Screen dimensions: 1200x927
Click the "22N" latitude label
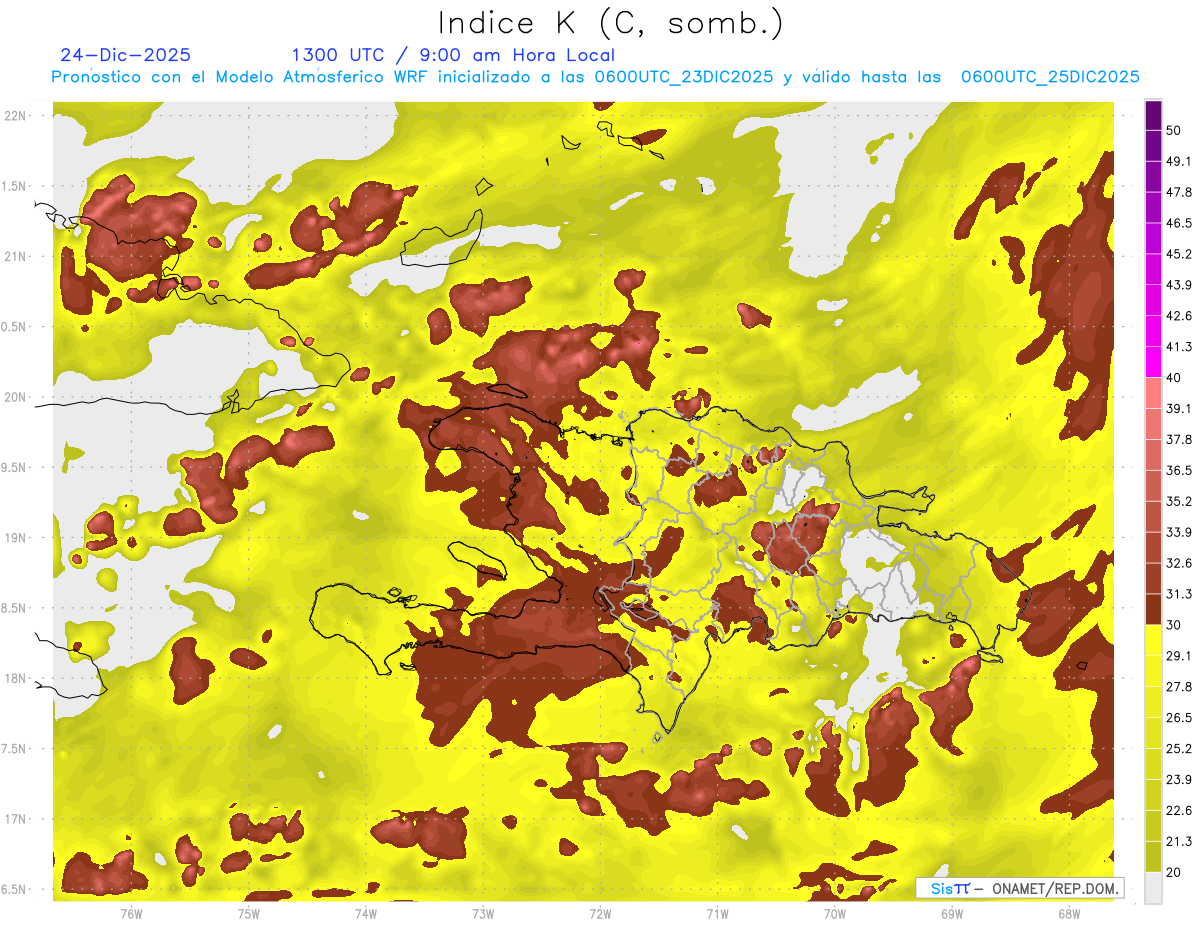15,116
